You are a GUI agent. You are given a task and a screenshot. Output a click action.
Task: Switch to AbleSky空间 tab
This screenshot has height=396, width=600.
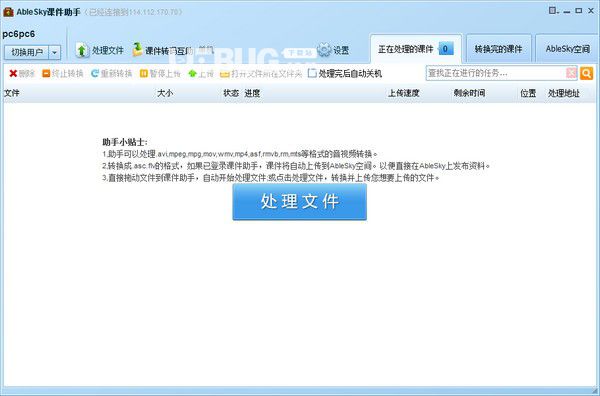(x=567, y=49)
